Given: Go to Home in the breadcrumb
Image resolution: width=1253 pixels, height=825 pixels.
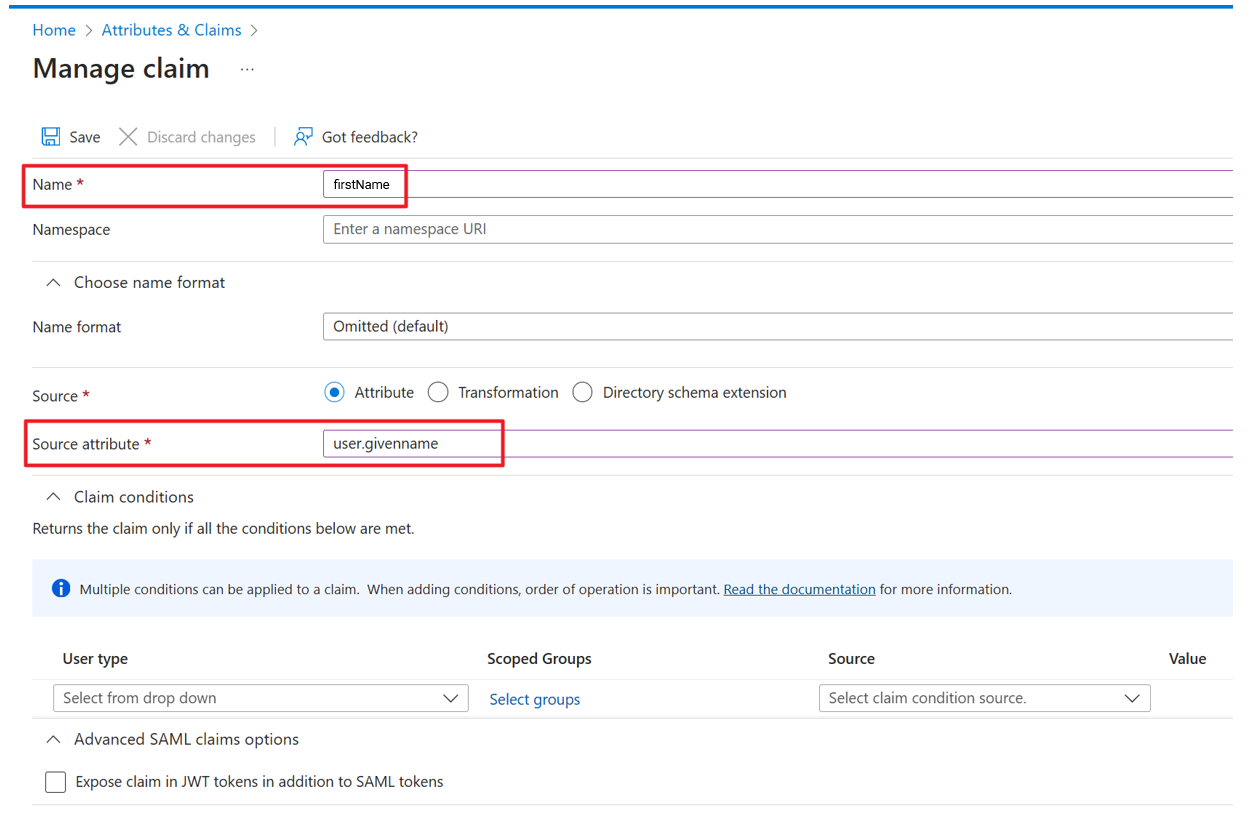Looking at the screenshot, I should coord(54,30).
